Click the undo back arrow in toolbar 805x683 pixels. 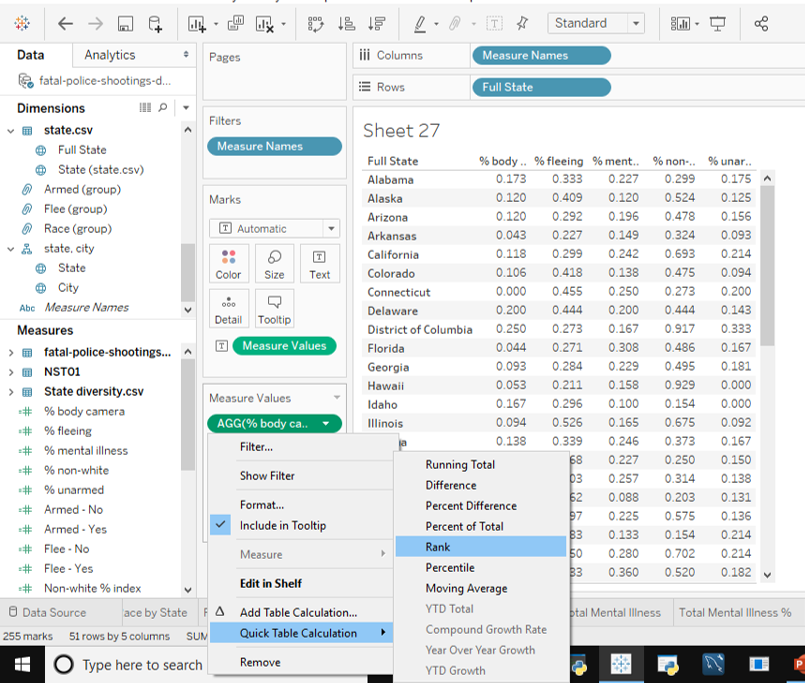[x=65, y=23]
